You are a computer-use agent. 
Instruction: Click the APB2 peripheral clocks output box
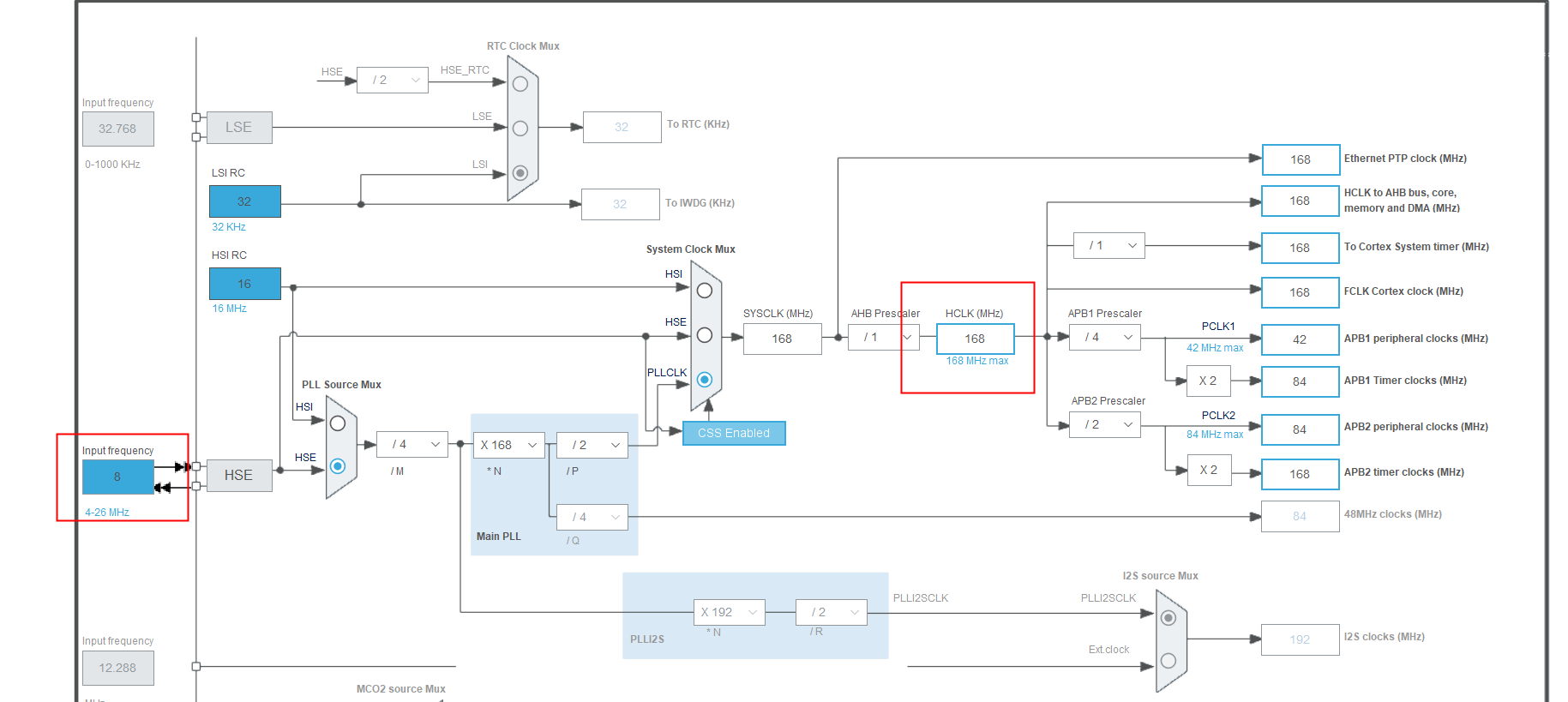pos(1301,429)
